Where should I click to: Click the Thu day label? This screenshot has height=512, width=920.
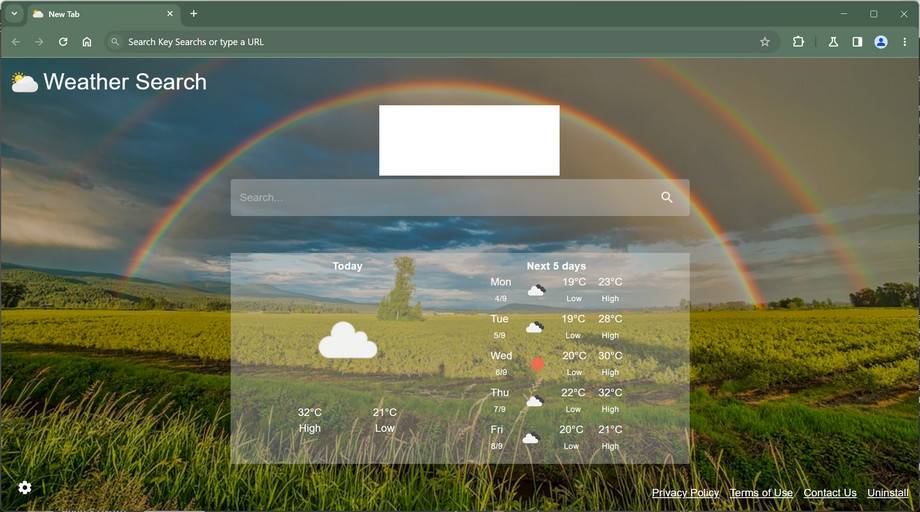point(500,392)
